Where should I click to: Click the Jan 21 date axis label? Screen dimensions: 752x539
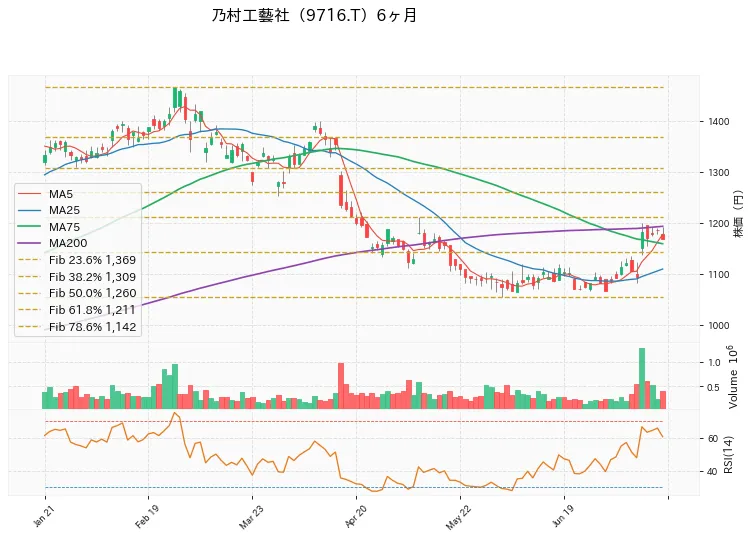[x=43, y=517]
